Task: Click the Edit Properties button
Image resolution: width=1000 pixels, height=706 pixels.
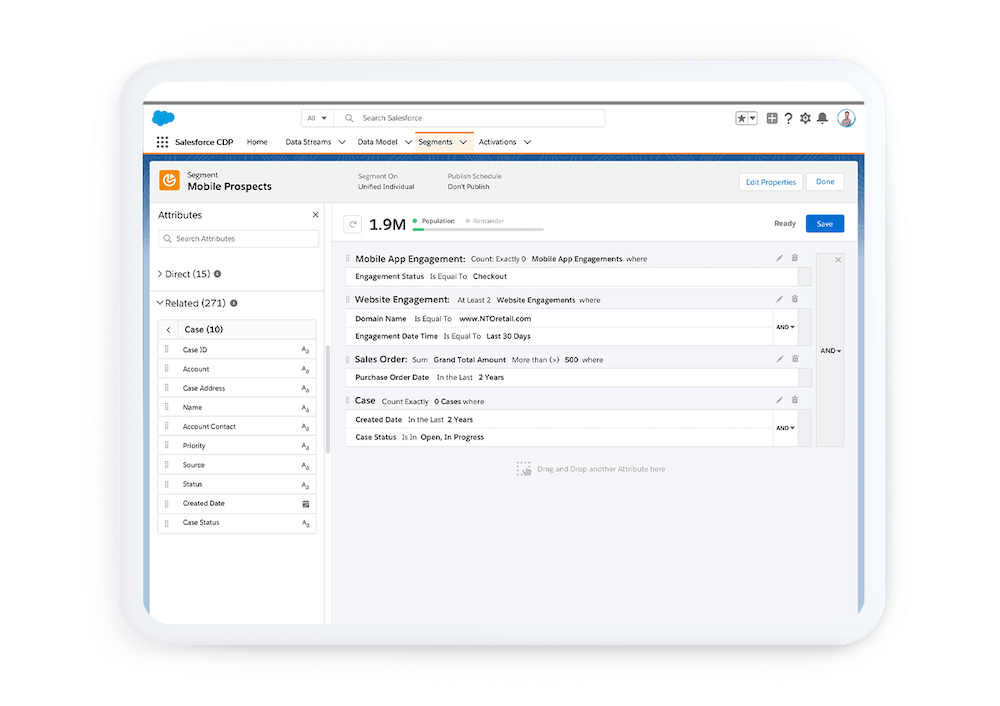Action: point(770,182)
